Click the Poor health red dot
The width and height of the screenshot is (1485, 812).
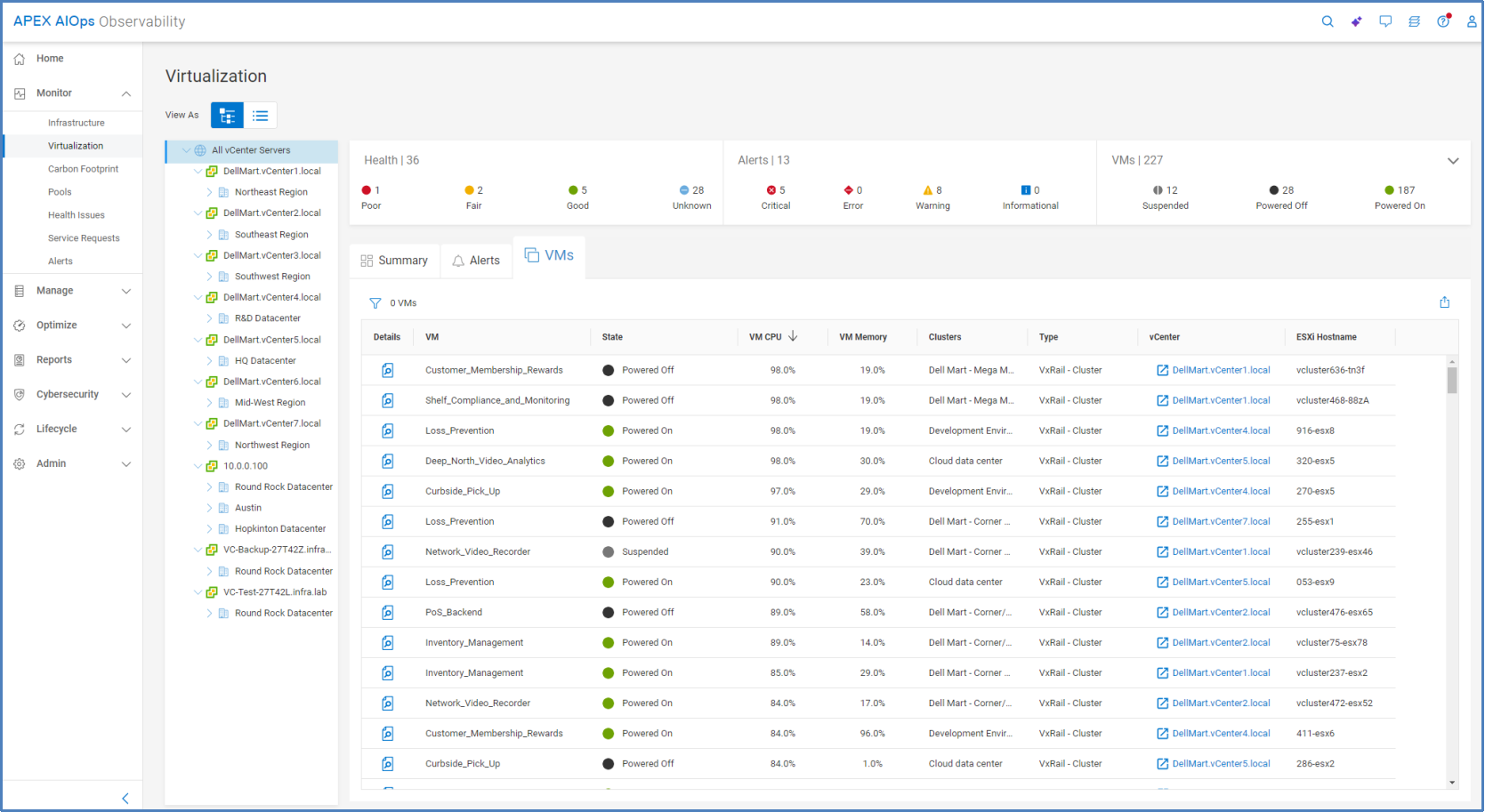[367, 190]
